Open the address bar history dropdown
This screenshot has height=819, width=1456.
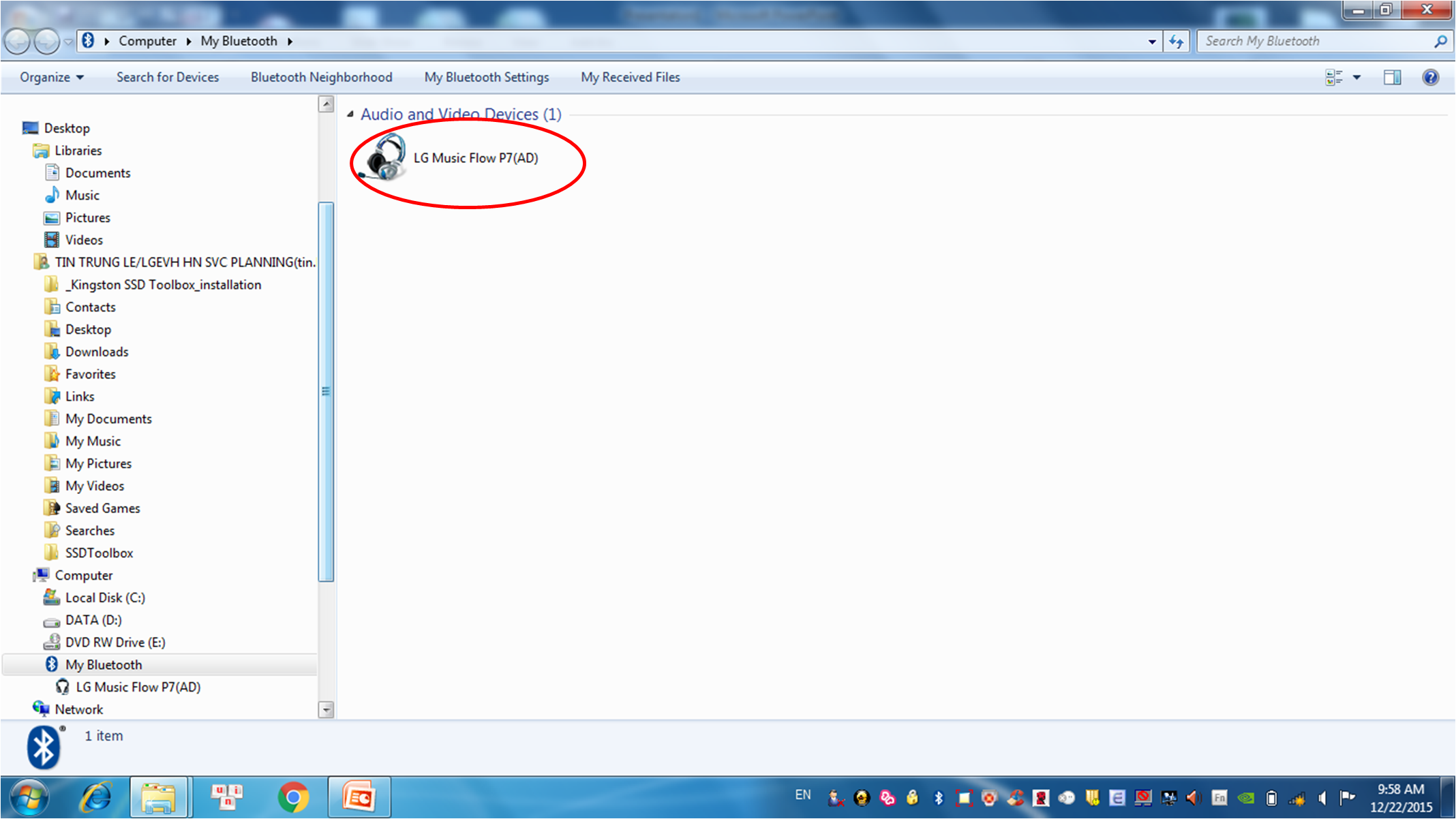[1152, 42]
